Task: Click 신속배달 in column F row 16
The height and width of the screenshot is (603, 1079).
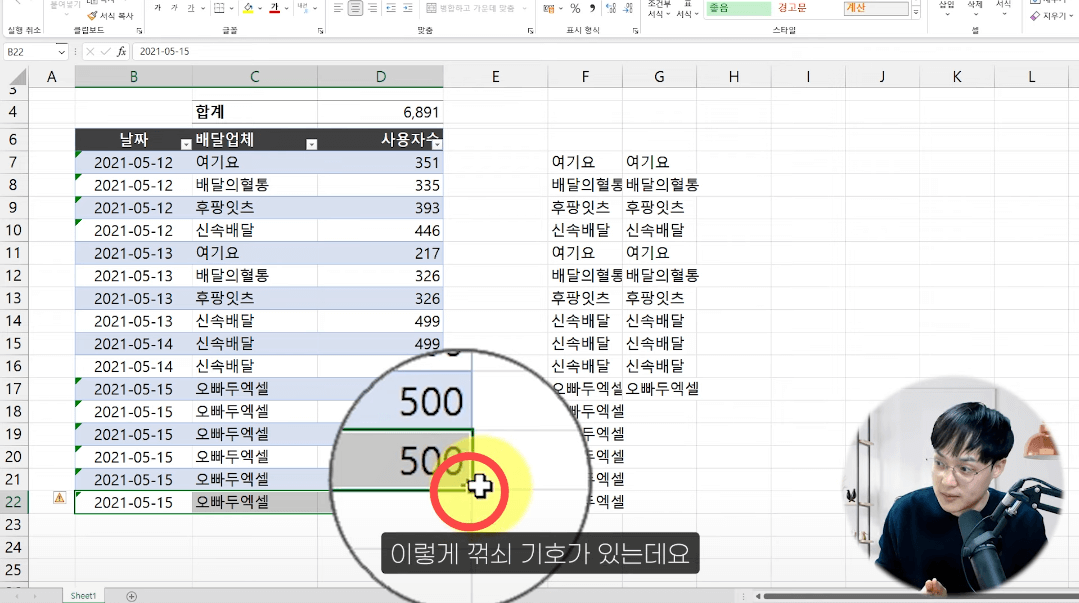Action: pyautogui.click(x=585, y=366)
